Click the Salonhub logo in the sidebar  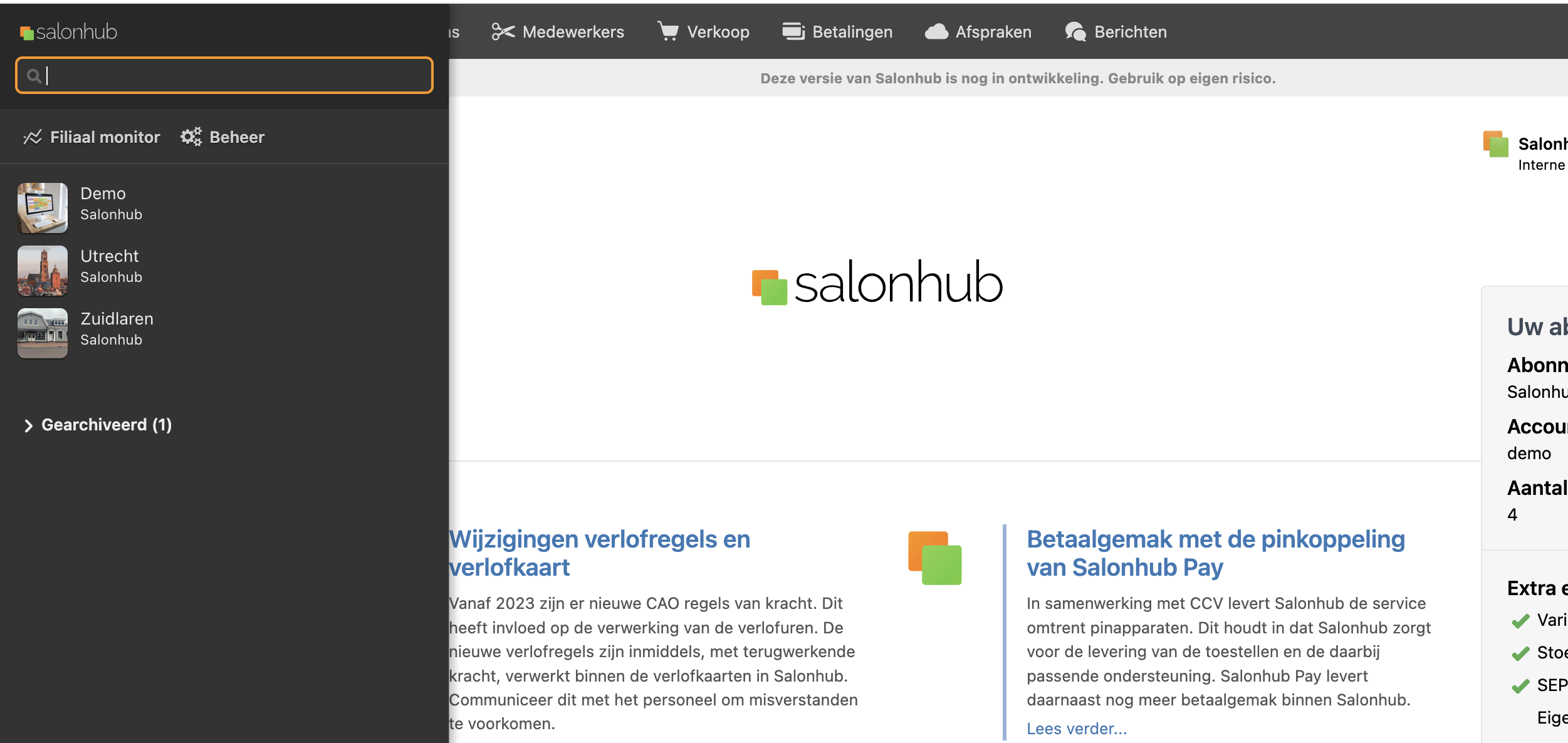coord(68,31)
